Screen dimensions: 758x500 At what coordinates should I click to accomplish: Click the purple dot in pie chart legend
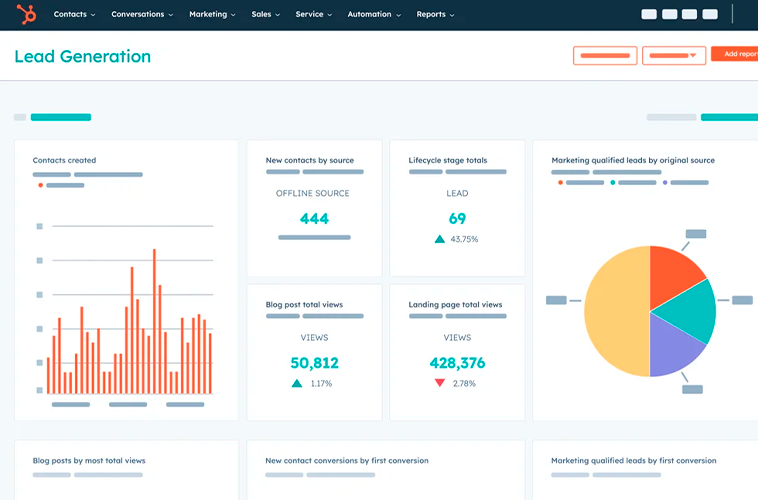pos(664,183)
